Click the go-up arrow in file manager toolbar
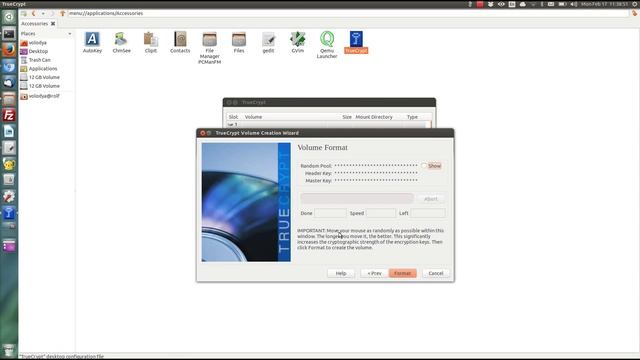 tap(62, 13)
